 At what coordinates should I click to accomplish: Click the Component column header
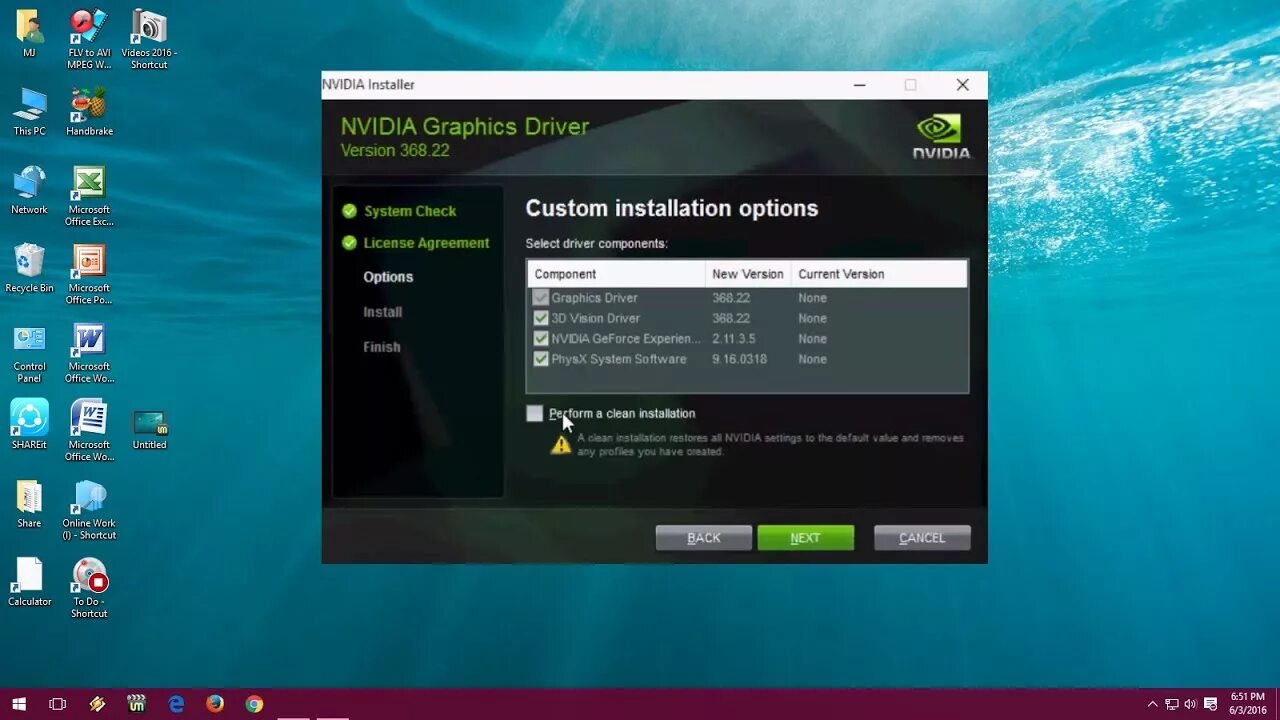(616, 274)
